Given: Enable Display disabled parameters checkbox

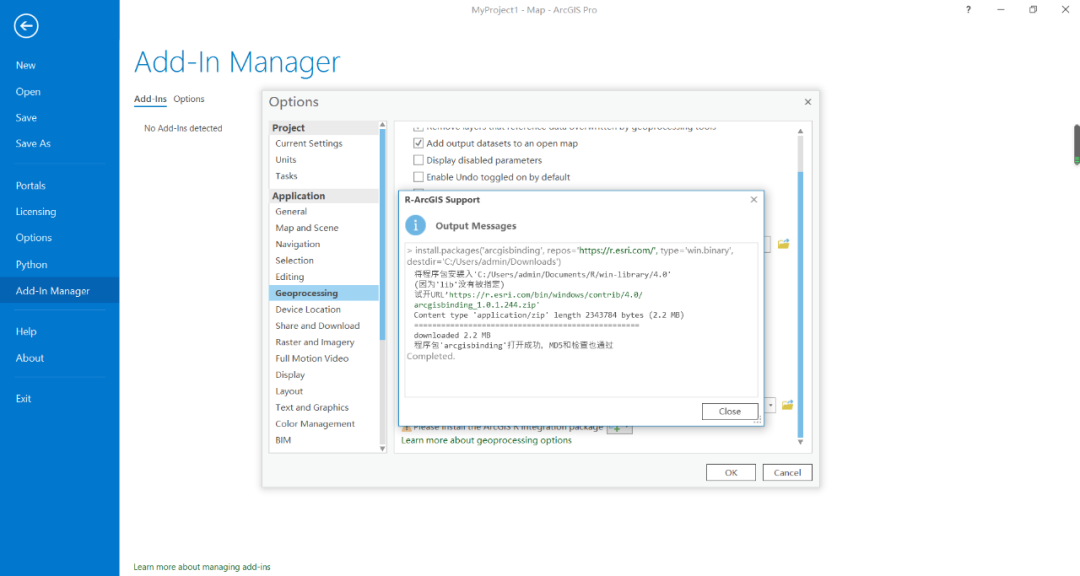Looking at the screenshot, I should 418,160.
